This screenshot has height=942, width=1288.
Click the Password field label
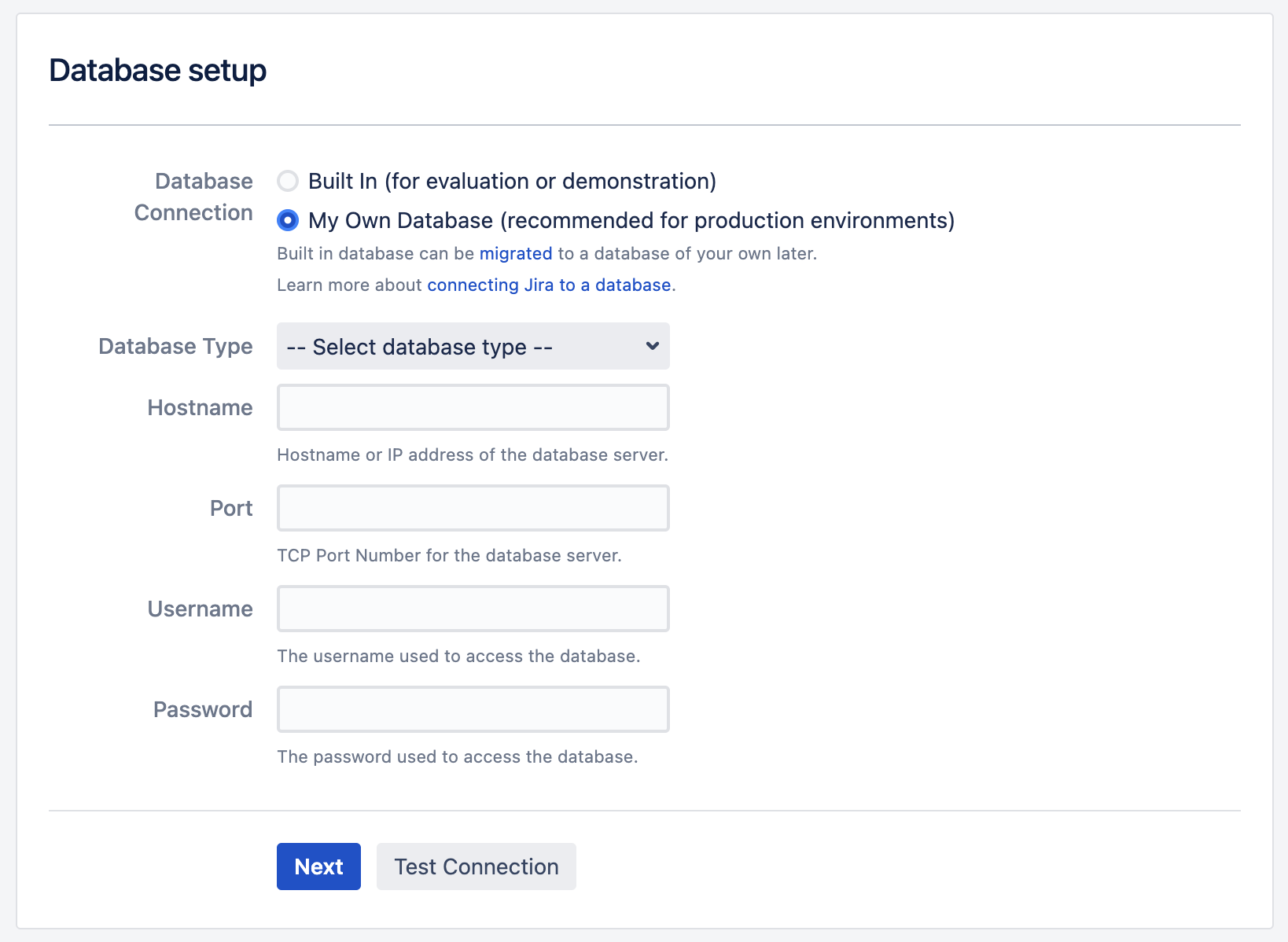203,710
